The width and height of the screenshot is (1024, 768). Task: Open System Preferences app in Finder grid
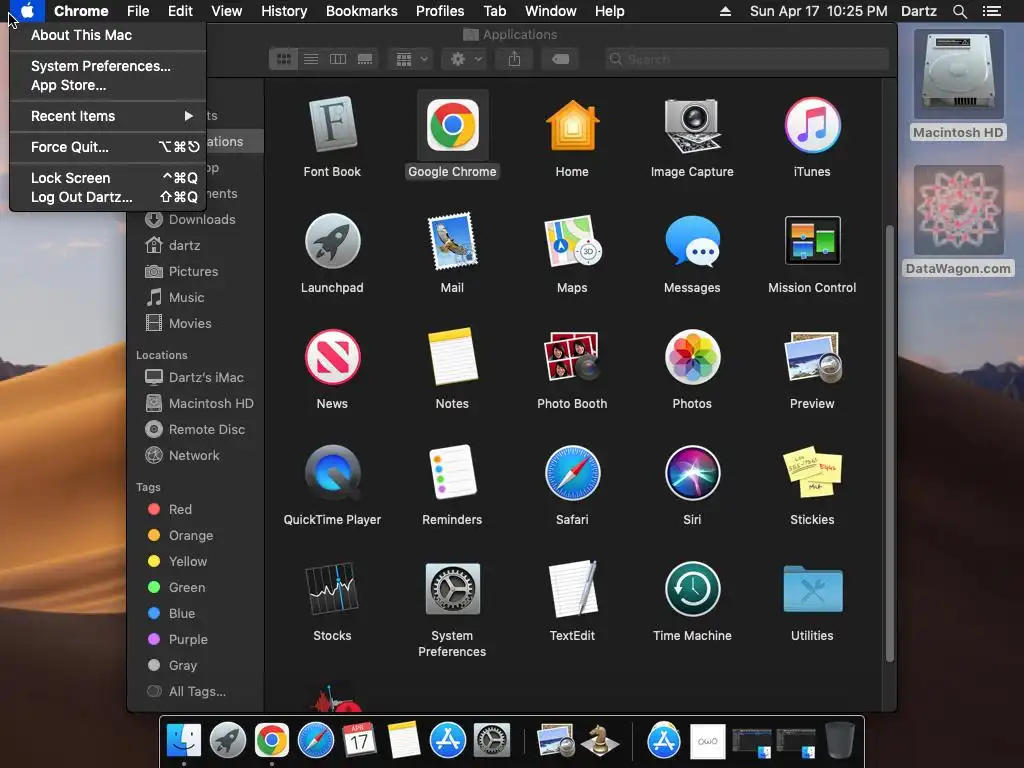click(x=452, y=589)
